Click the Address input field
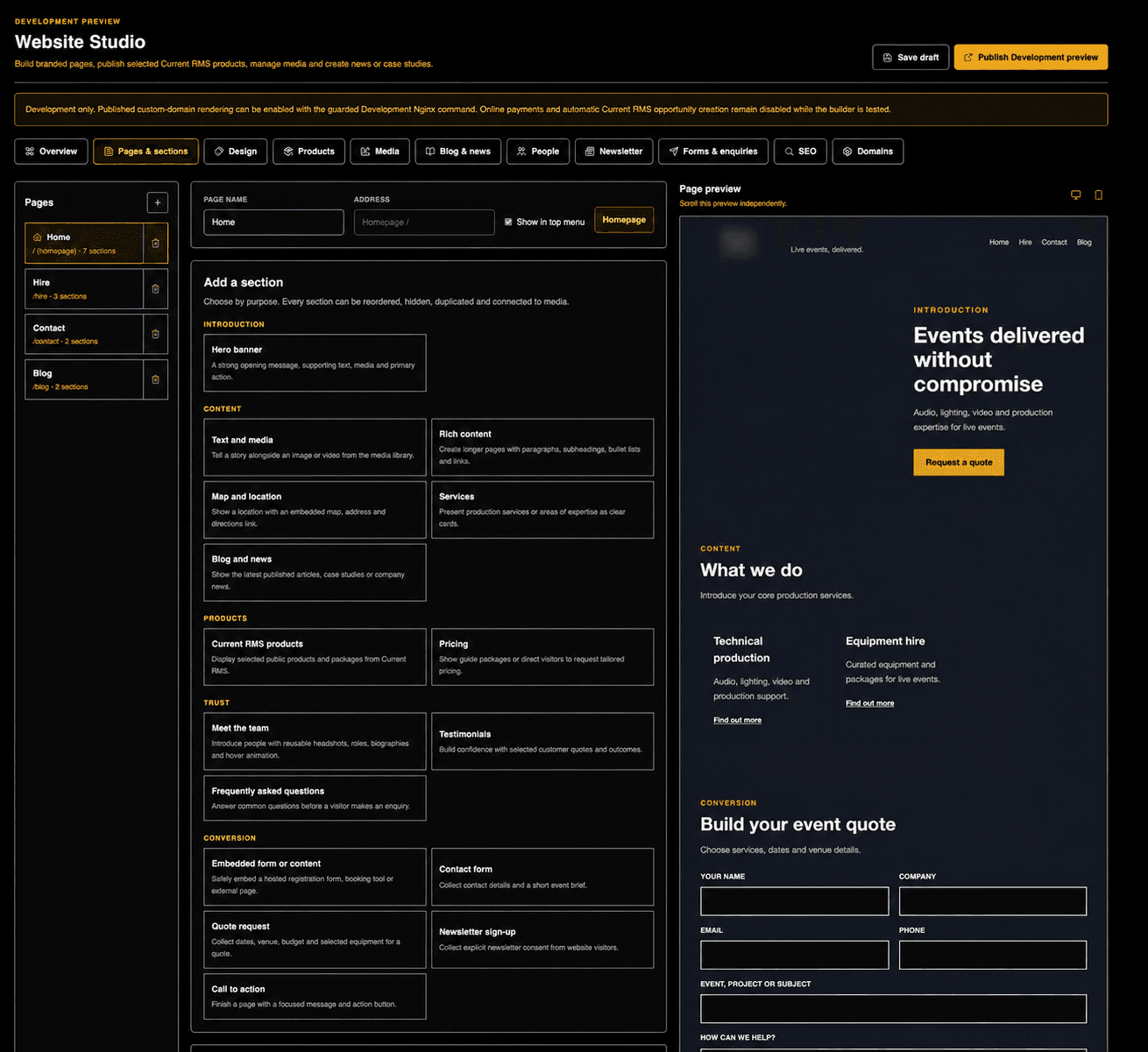The height and width of the screenshot is (1052, 1148). tap(424, 222)
